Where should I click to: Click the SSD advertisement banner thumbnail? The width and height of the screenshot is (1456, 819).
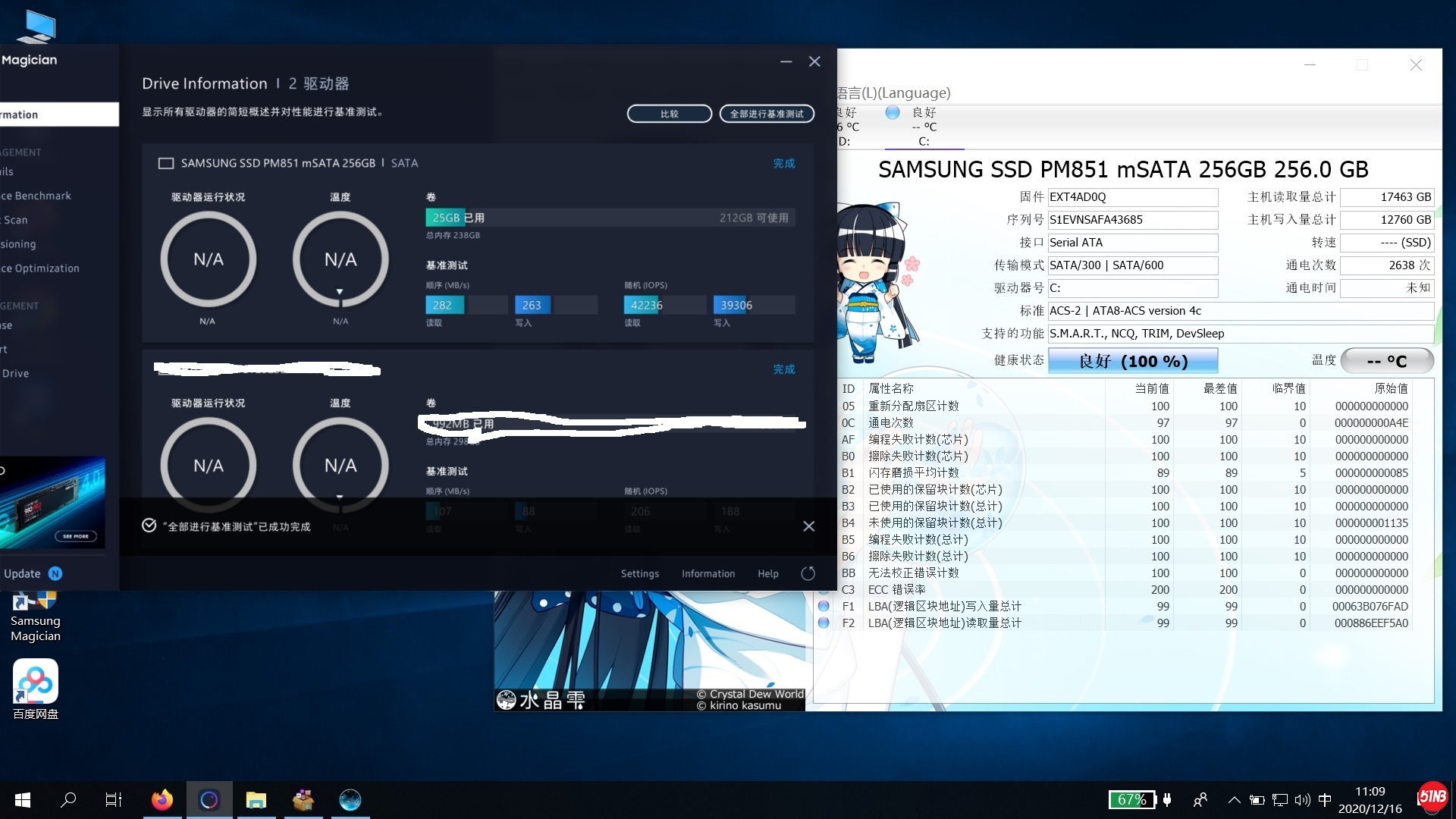pyautogui.click(x=52, y=503)
